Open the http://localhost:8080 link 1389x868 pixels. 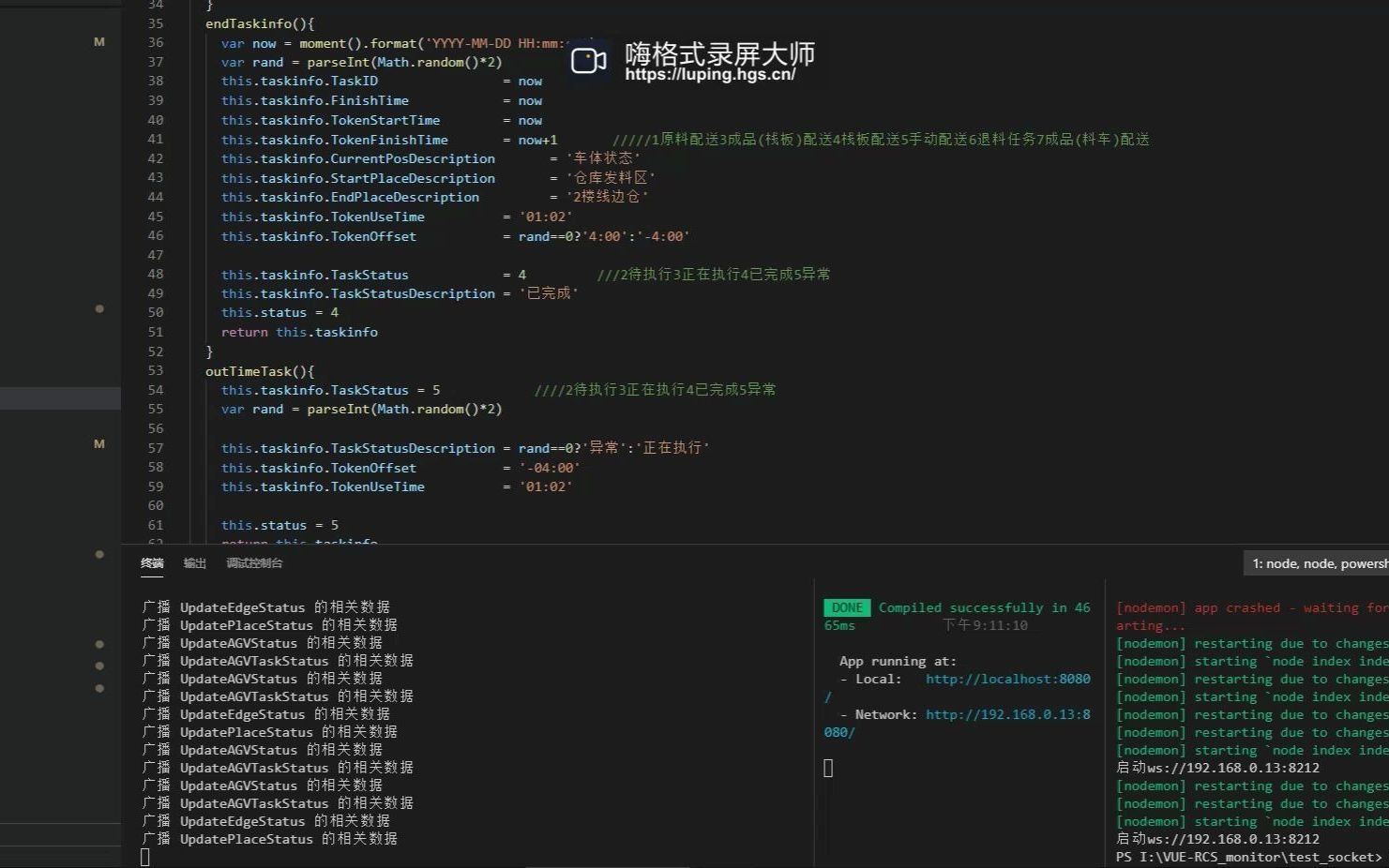pos(1006,679)
